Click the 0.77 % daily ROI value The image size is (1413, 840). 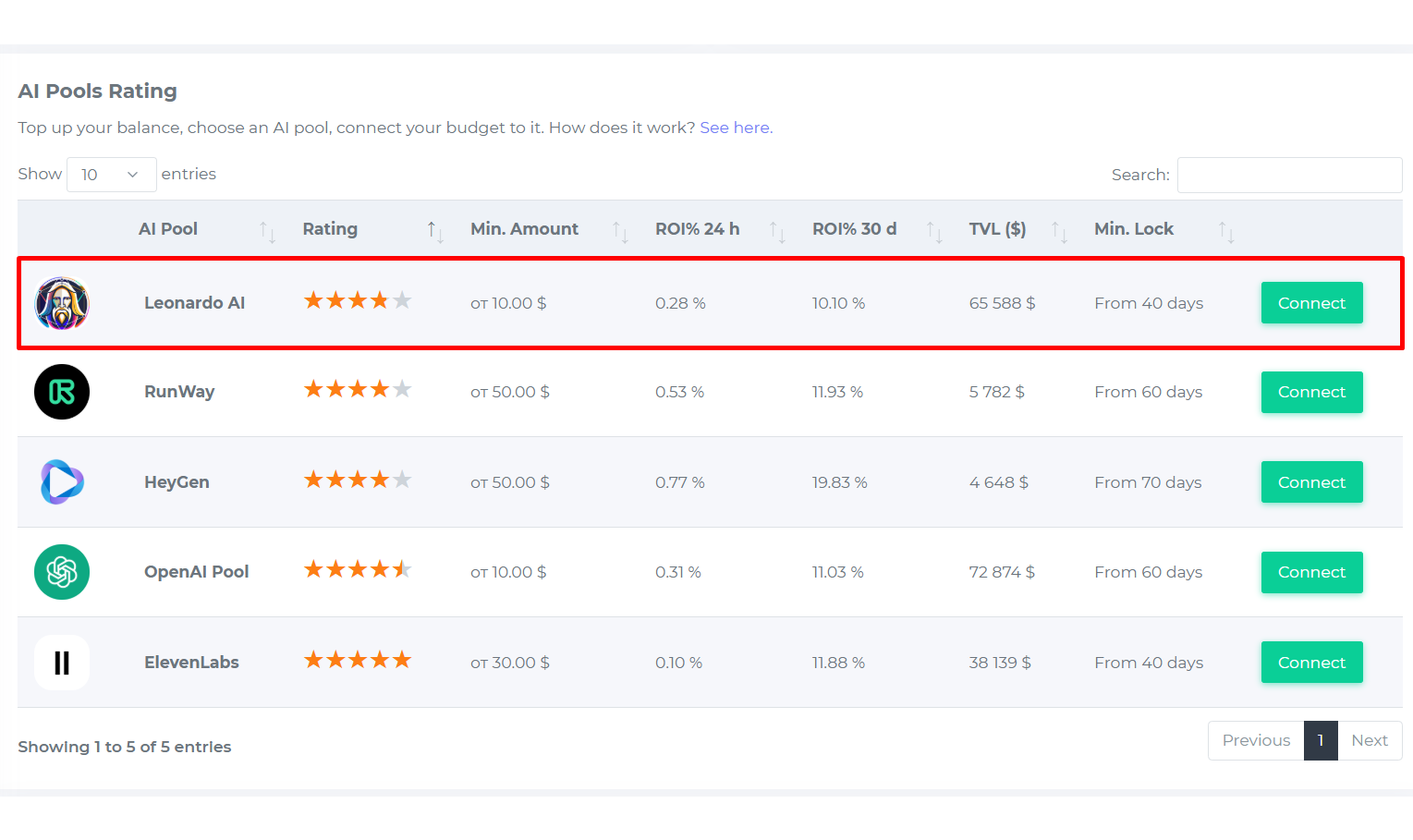click(x=679, y=482)
